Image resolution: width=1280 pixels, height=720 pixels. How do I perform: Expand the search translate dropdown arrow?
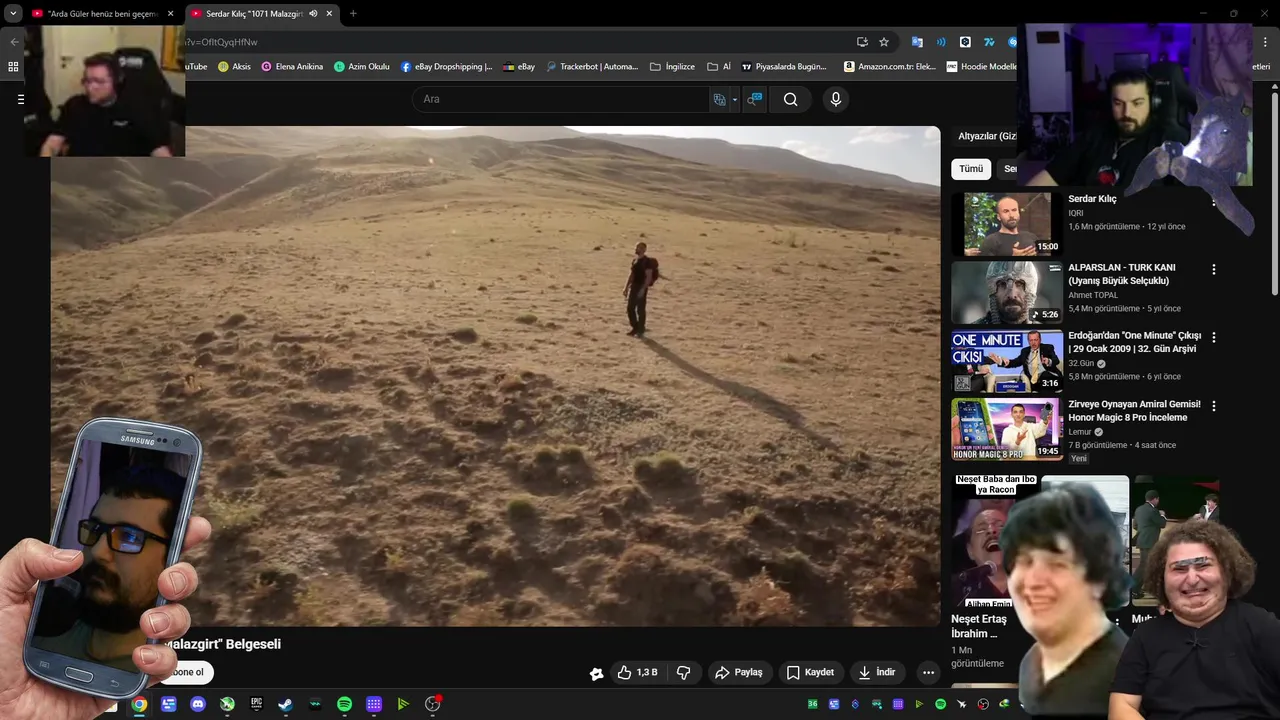click(x=735, y=99)
